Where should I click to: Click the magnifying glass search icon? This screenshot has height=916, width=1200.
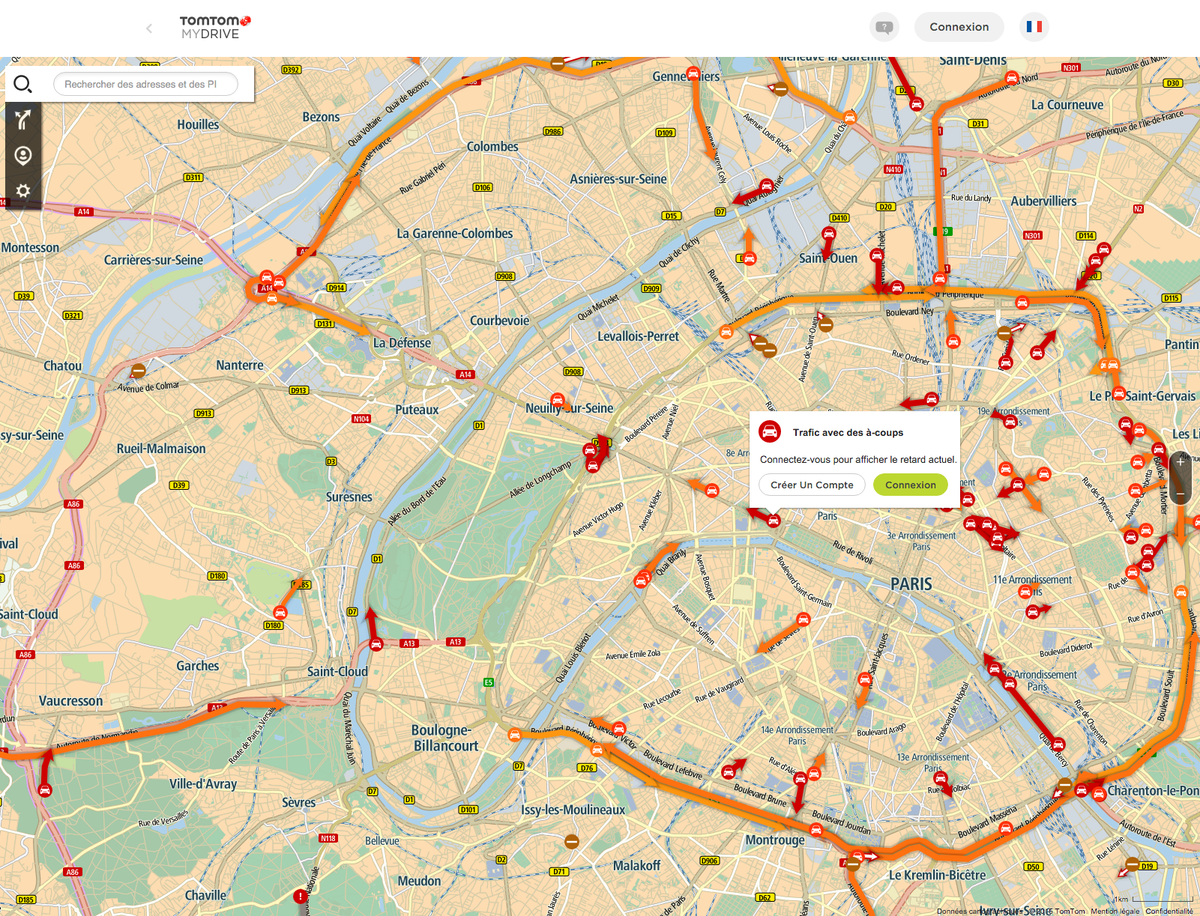(23, 84)
